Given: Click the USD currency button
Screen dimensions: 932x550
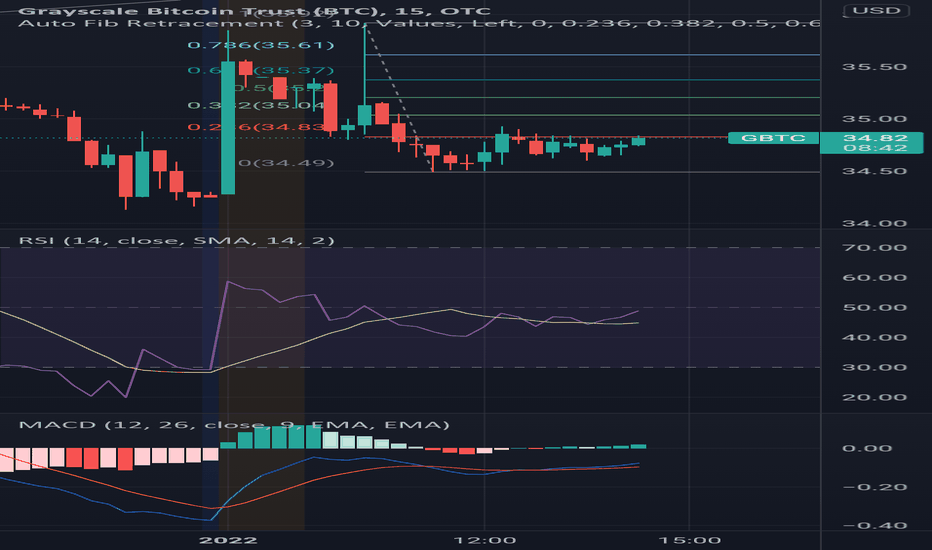Looking at the screenshot, I should (876, 11).
